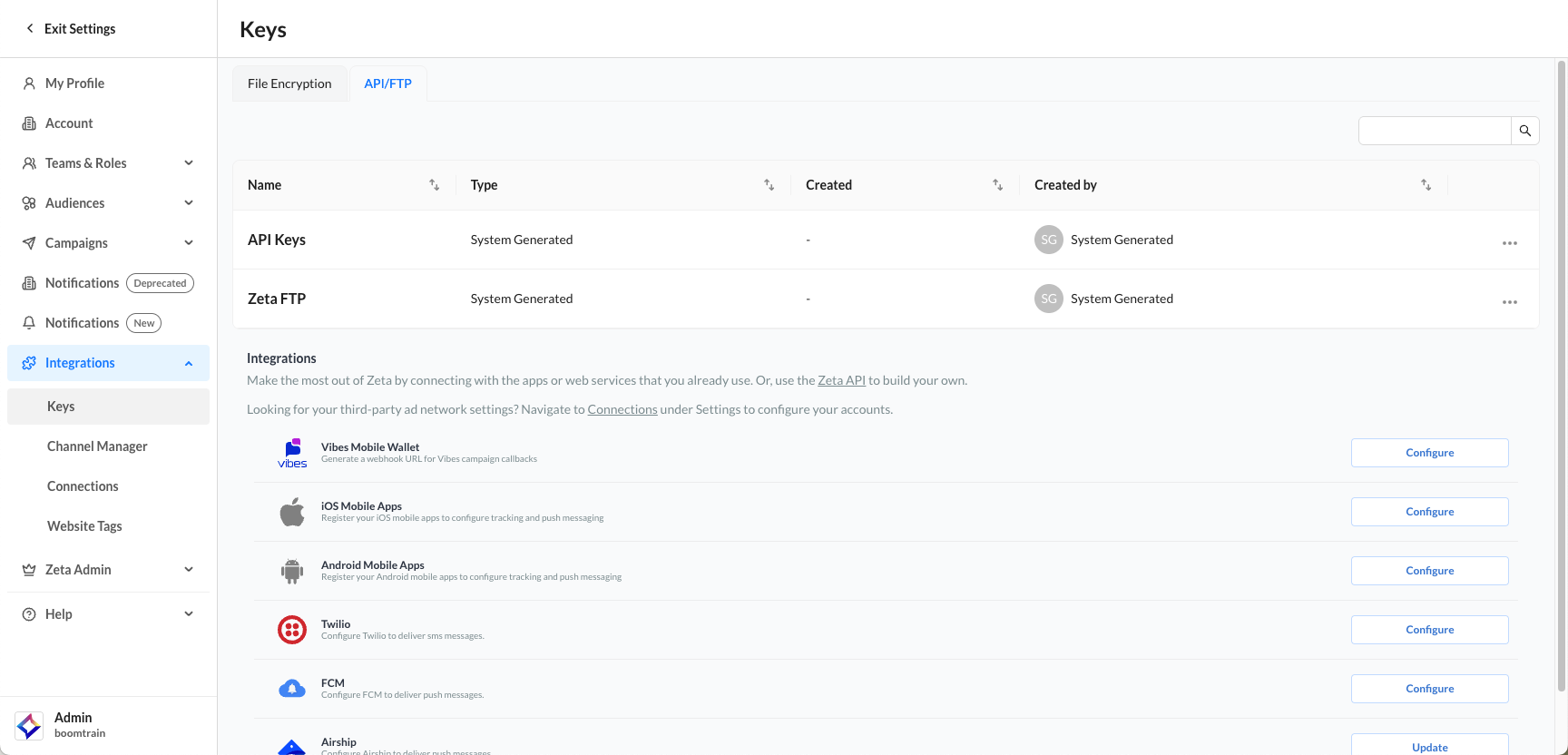Viewport: 1568px width, 755px height.
Task: Click the Vibes Mobile Wallet logo
Action: (292, 453)
